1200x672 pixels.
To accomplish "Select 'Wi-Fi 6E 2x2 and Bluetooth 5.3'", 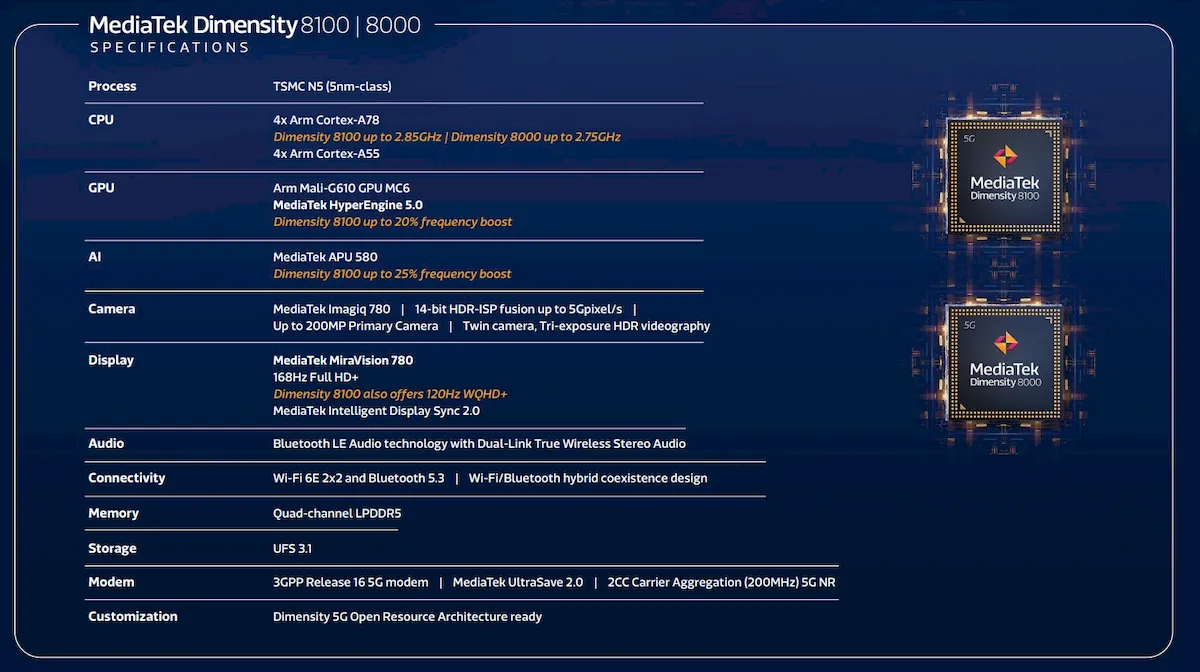I will click(x=358, y=478).
